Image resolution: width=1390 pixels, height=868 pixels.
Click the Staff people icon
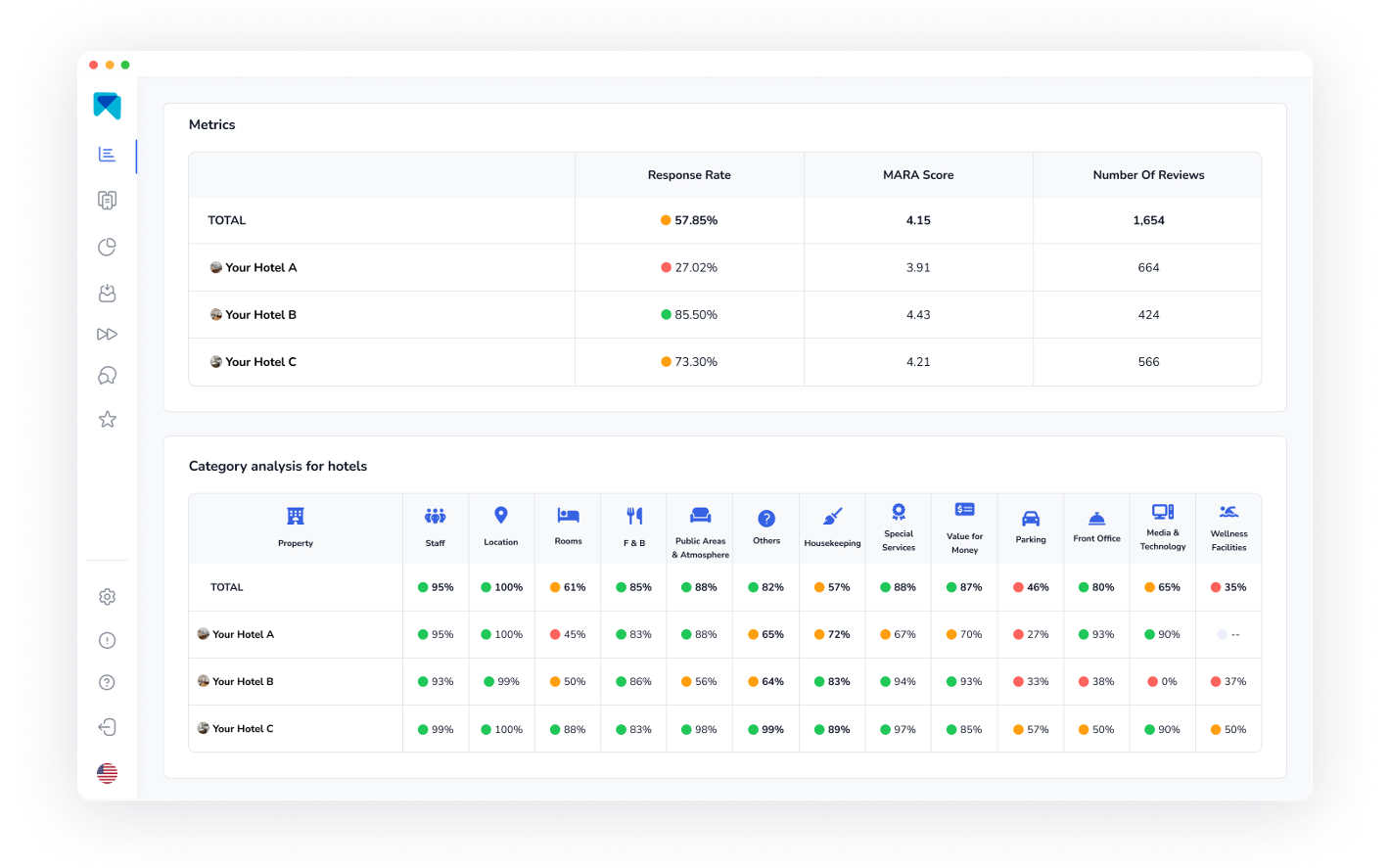pyautogui.click(x=436, y=516)
